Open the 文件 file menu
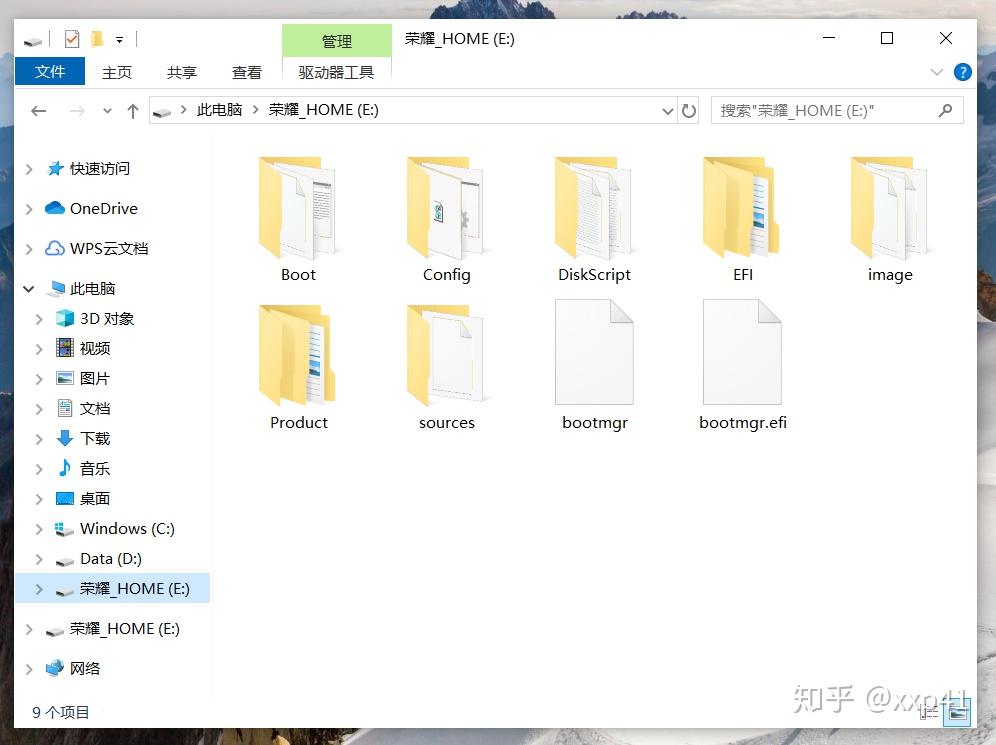Image resolution: width=996 pixels, height=745 pixels. (50, 71)
